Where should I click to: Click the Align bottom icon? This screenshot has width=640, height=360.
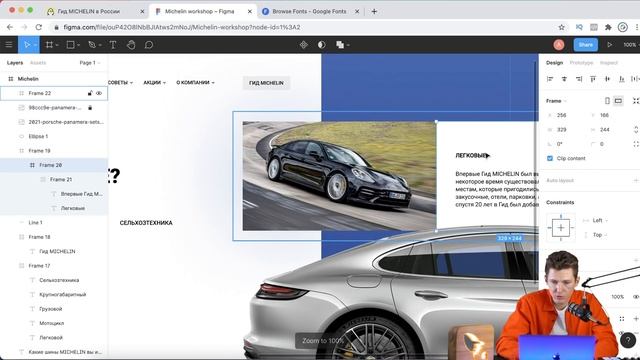pyautogui.click(x=622, y=79)
